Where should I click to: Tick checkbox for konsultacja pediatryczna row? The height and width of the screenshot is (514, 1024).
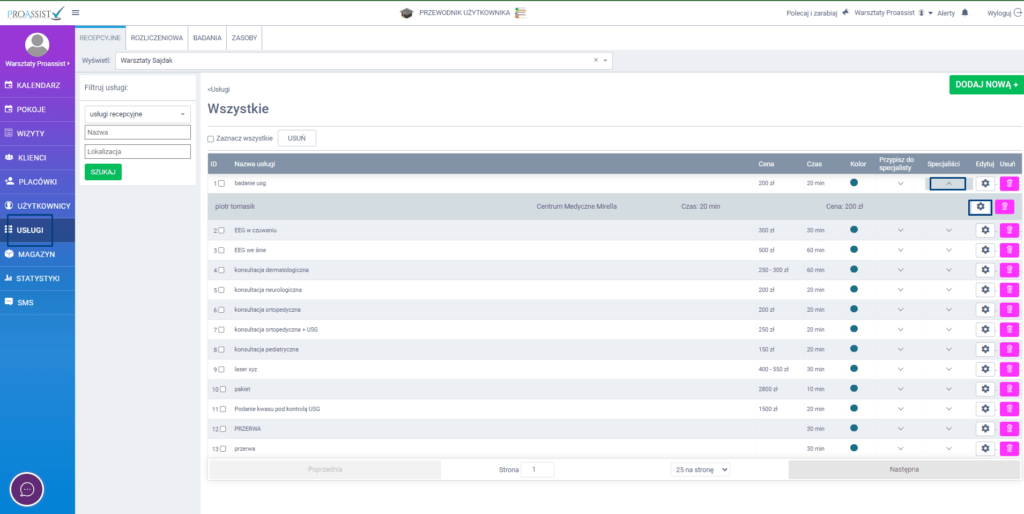[222, 349]
